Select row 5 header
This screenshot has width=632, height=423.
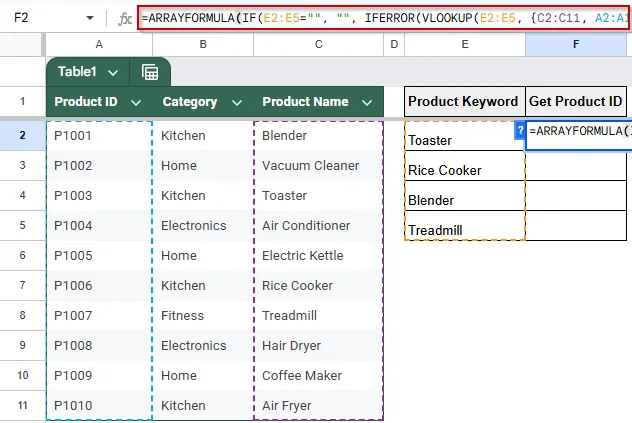(x=23, y=225)
